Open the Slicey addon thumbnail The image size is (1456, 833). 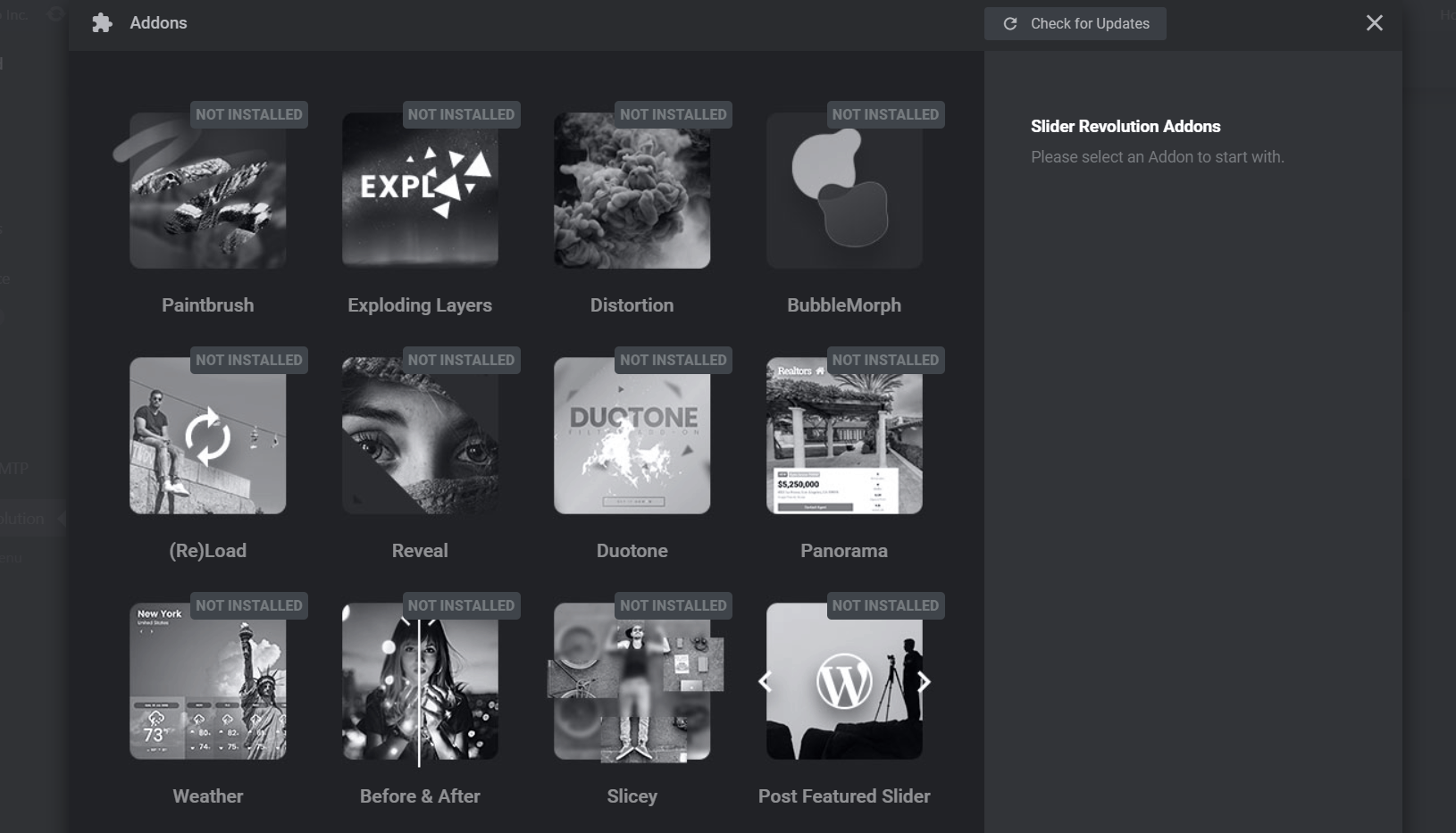632,681
